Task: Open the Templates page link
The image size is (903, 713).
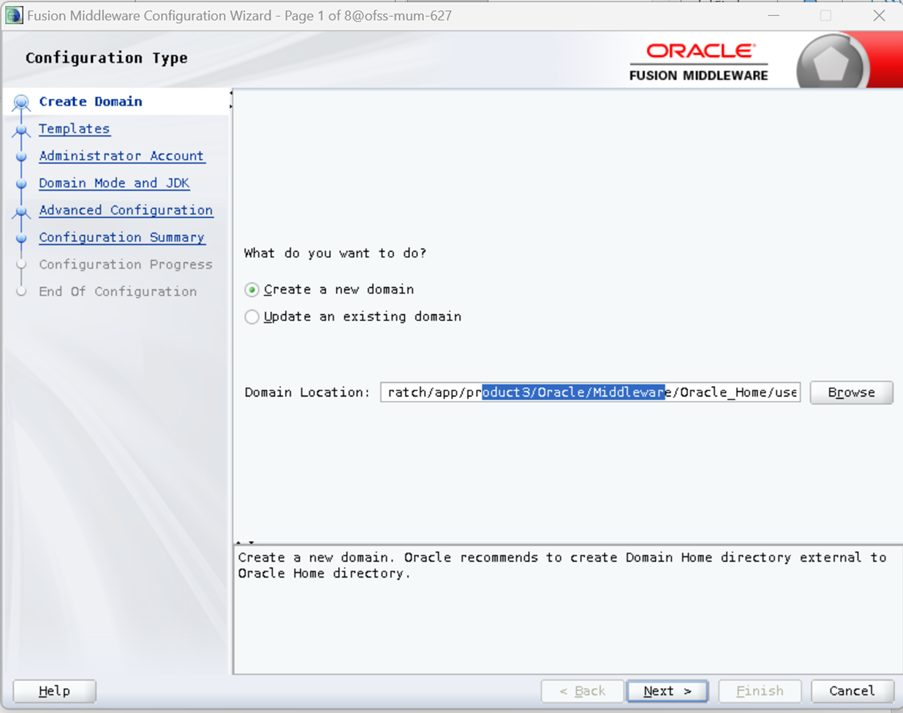Action: pos(74,129)
